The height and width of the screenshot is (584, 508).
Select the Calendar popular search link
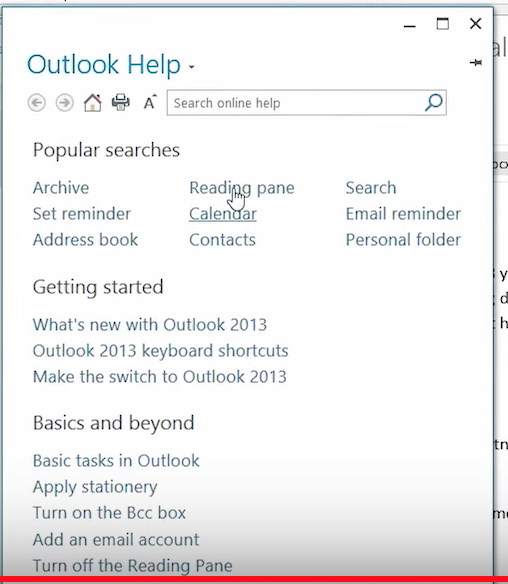pos(222,214)
